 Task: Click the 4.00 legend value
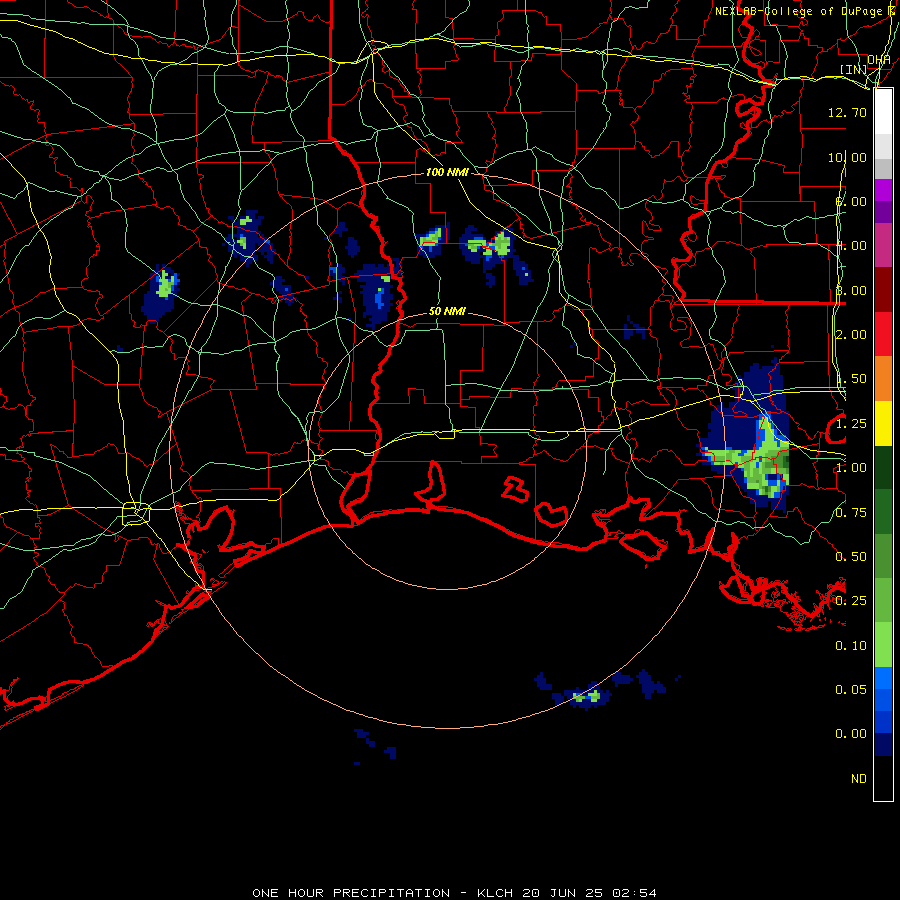(850, 246)
